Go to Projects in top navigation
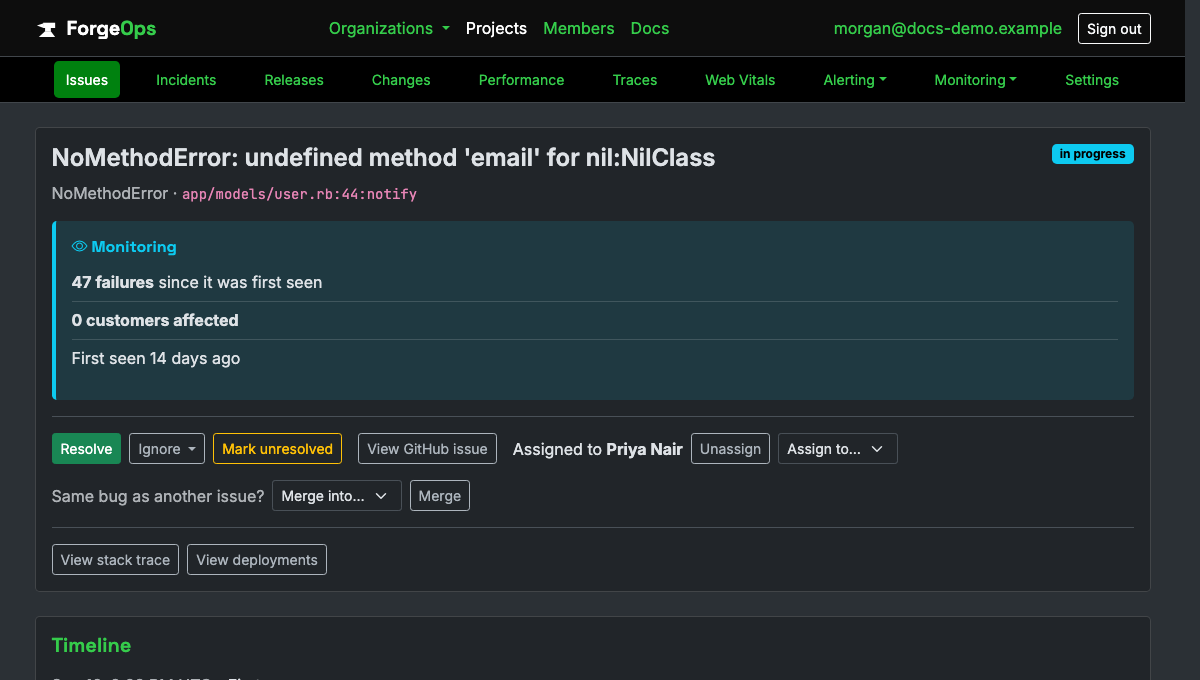The height and width of the screenshot is (680, 1200). [496, 29]
